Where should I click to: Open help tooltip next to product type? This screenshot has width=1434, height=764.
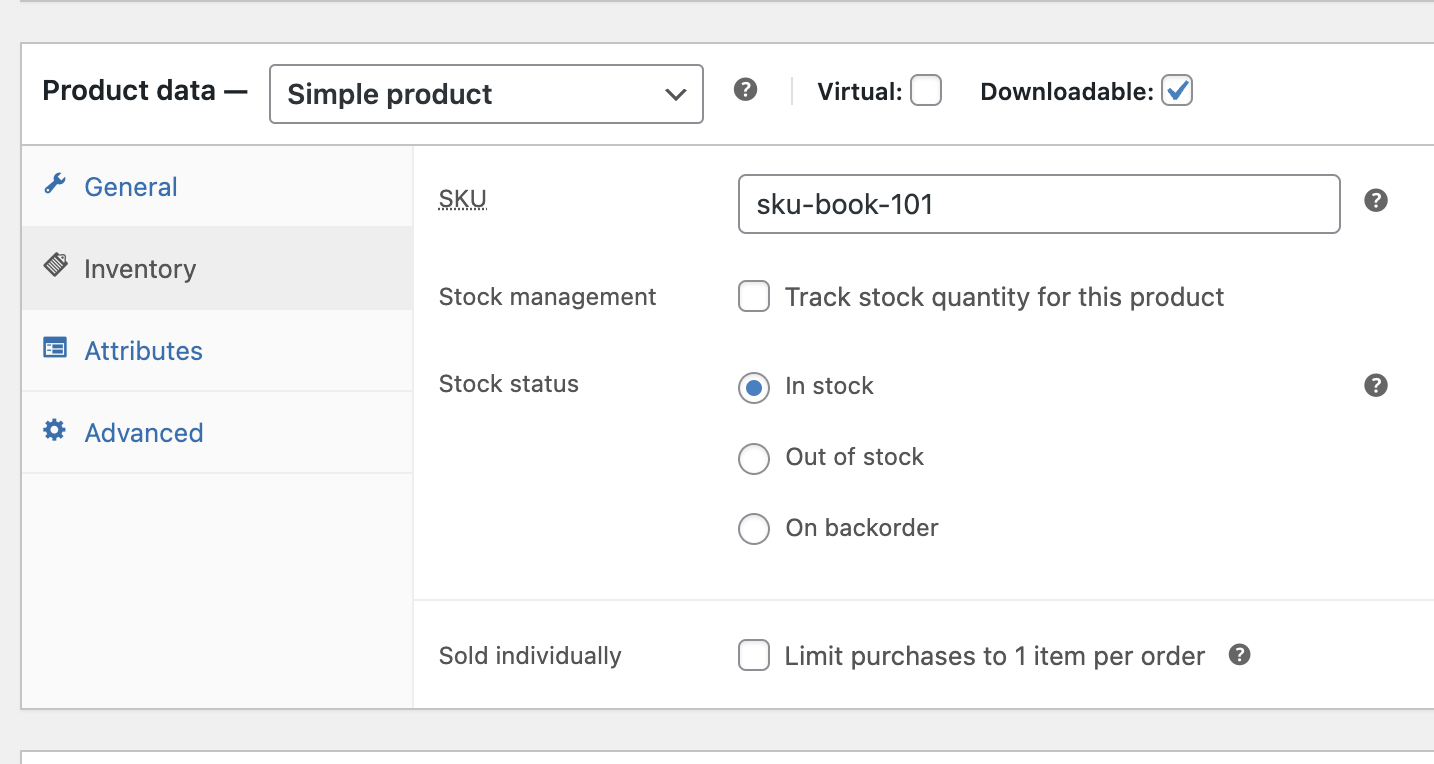745,90
